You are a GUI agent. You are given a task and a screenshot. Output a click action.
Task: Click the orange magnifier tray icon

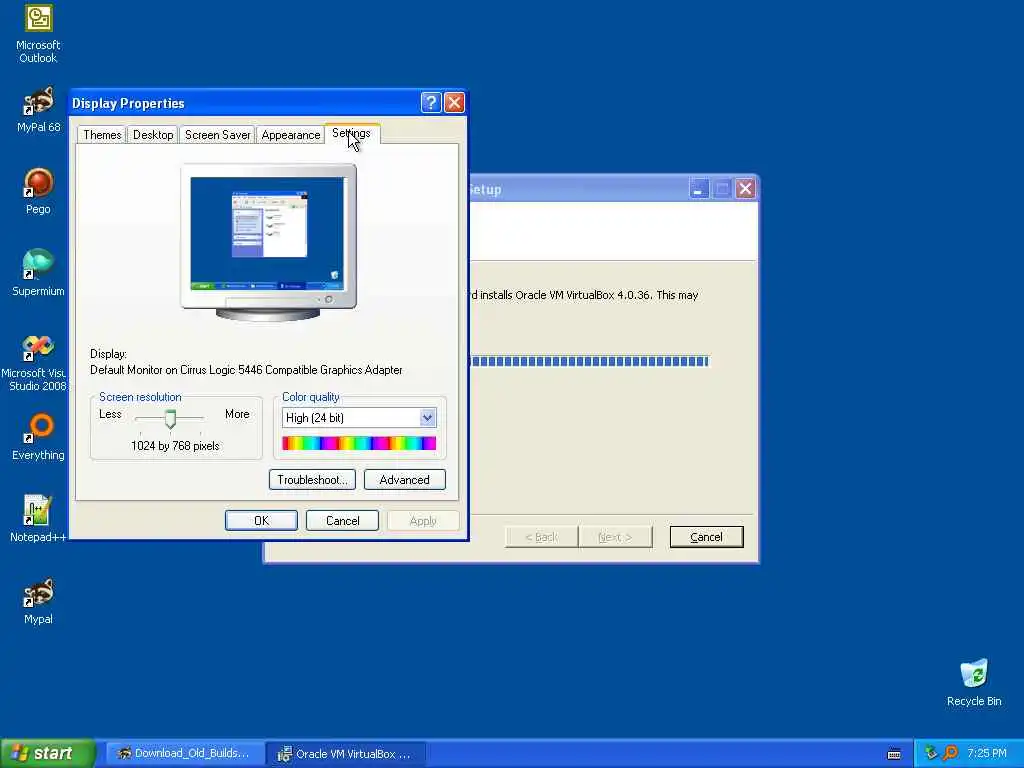click(x=950, y=753)
